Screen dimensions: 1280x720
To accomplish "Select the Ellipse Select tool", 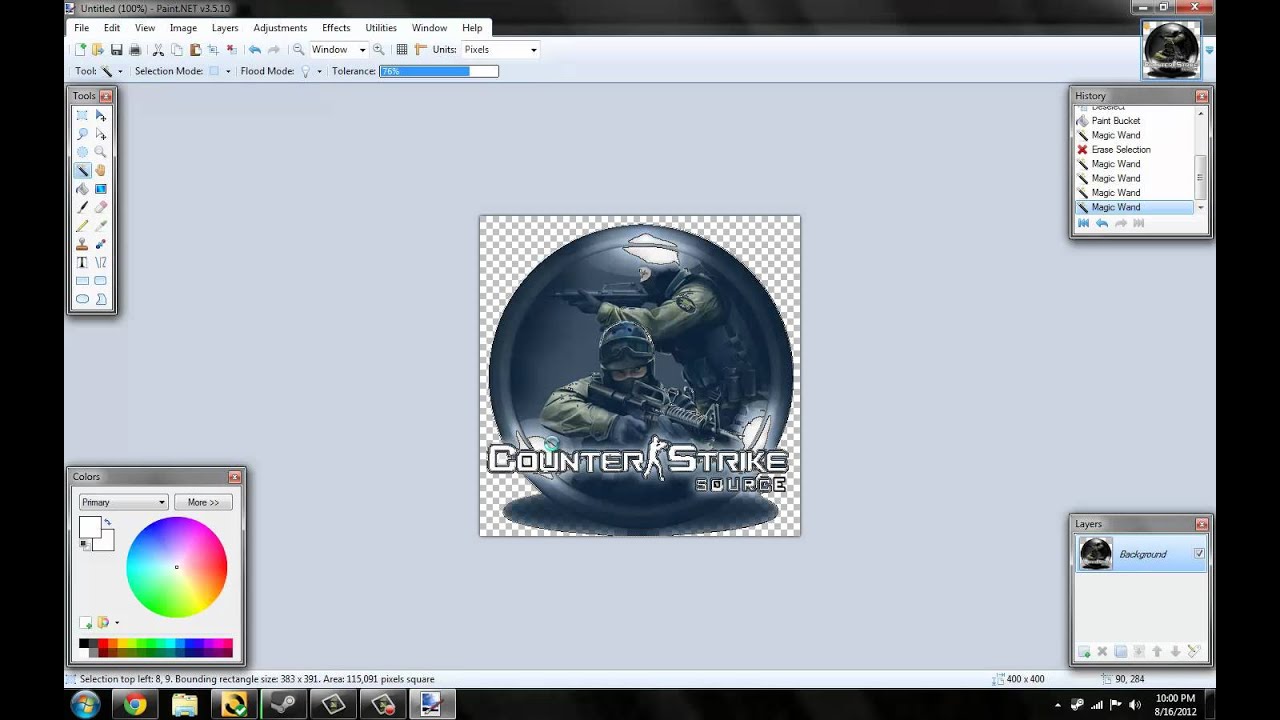I will tap(82, 152).
